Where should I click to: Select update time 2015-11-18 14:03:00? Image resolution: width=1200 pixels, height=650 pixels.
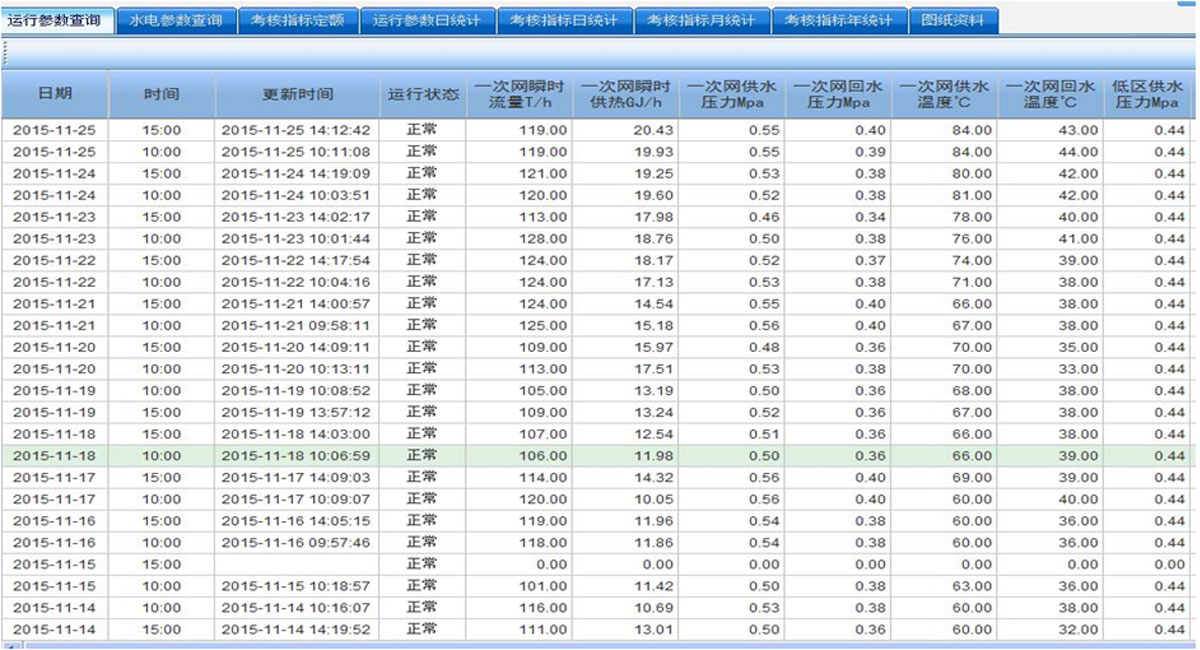[296, 434]
